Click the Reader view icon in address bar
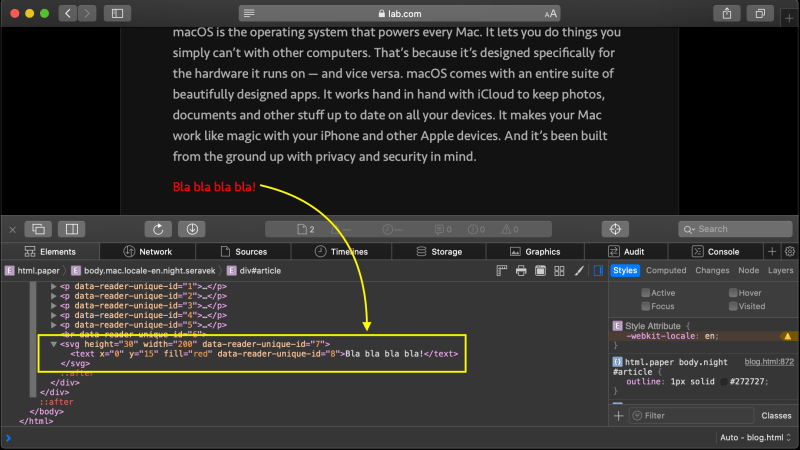 point(249,13)
